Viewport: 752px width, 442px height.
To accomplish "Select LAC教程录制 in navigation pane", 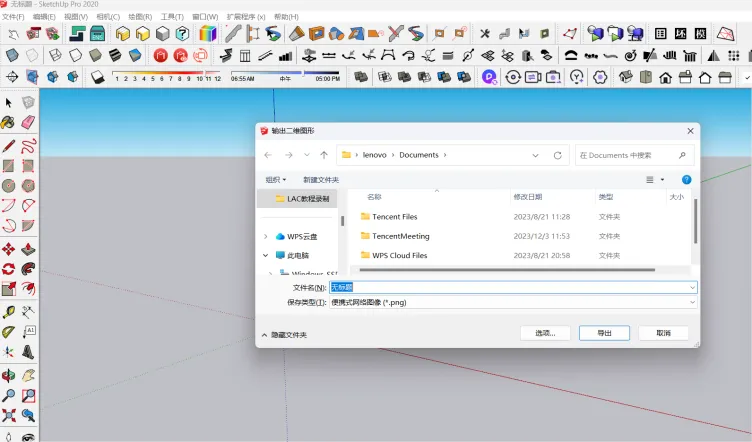I will click(297, 198).
